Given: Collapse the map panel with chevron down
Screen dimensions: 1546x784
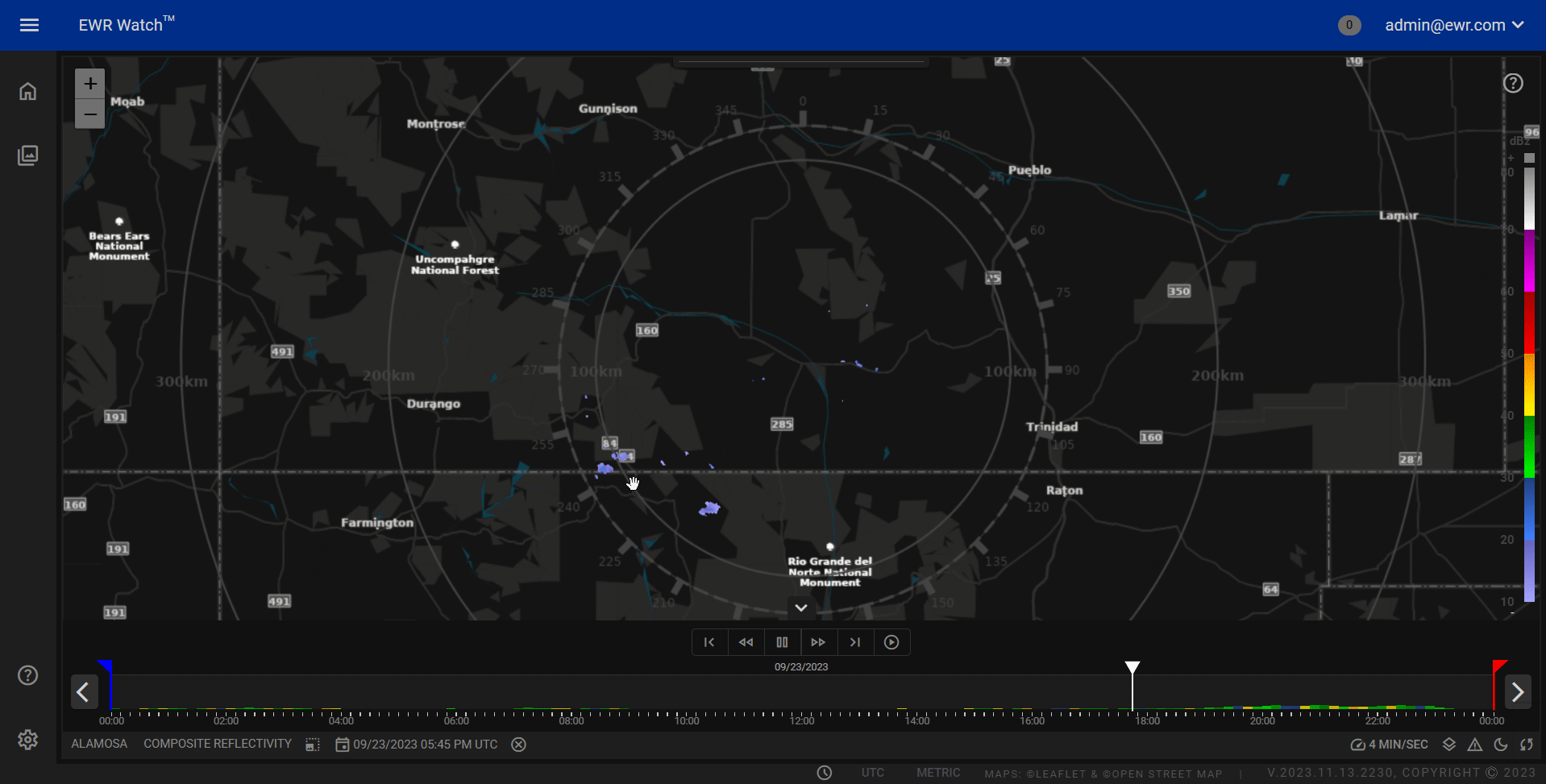Looking at the screenshot, I should point(801,608).
